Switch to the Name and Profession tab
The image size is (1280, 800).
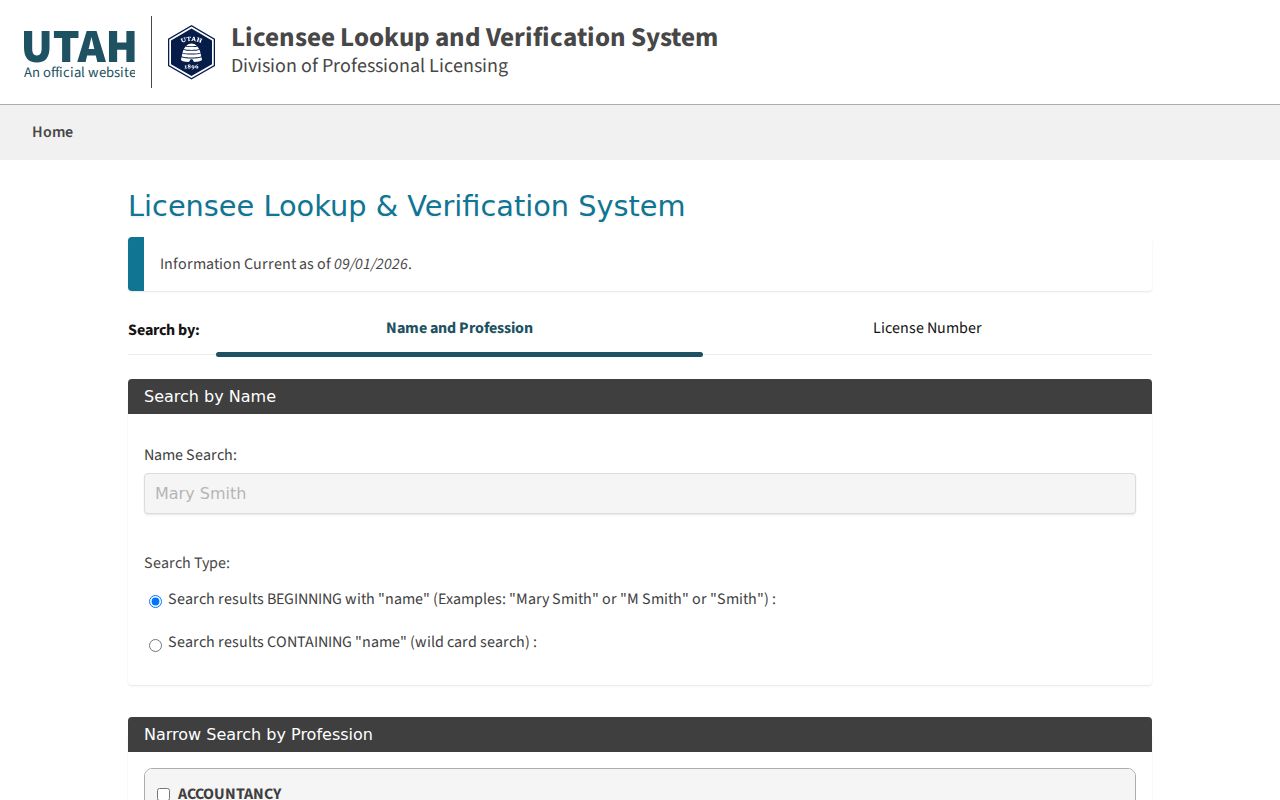point(459,328)
